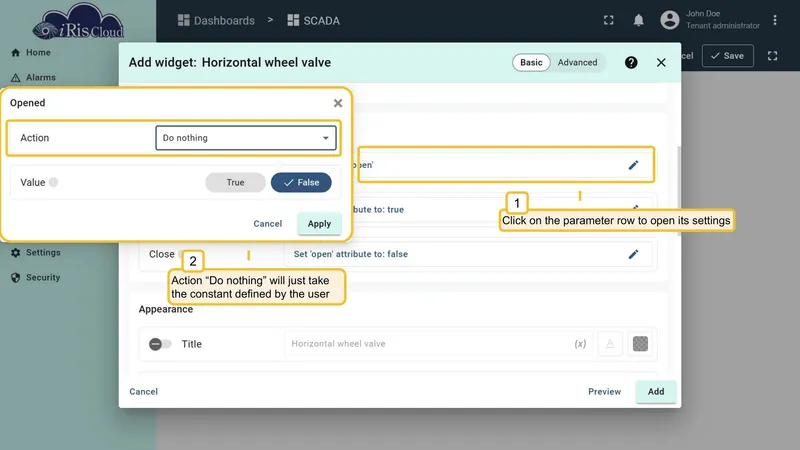This screenshot has width=800, height=450.
Task: Toggle the Title switch
Action: pos(160,344)
